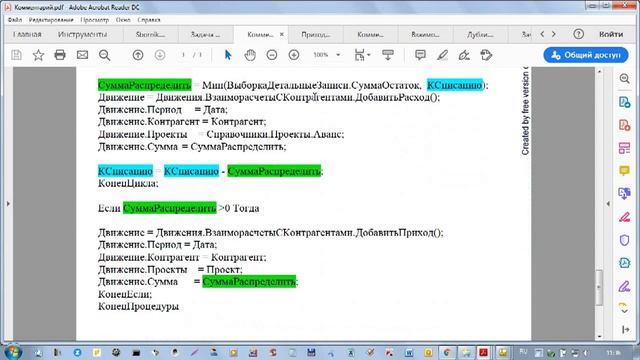Switch to the Sbornik document tab

pyautogui.click(x=150, y=35)
